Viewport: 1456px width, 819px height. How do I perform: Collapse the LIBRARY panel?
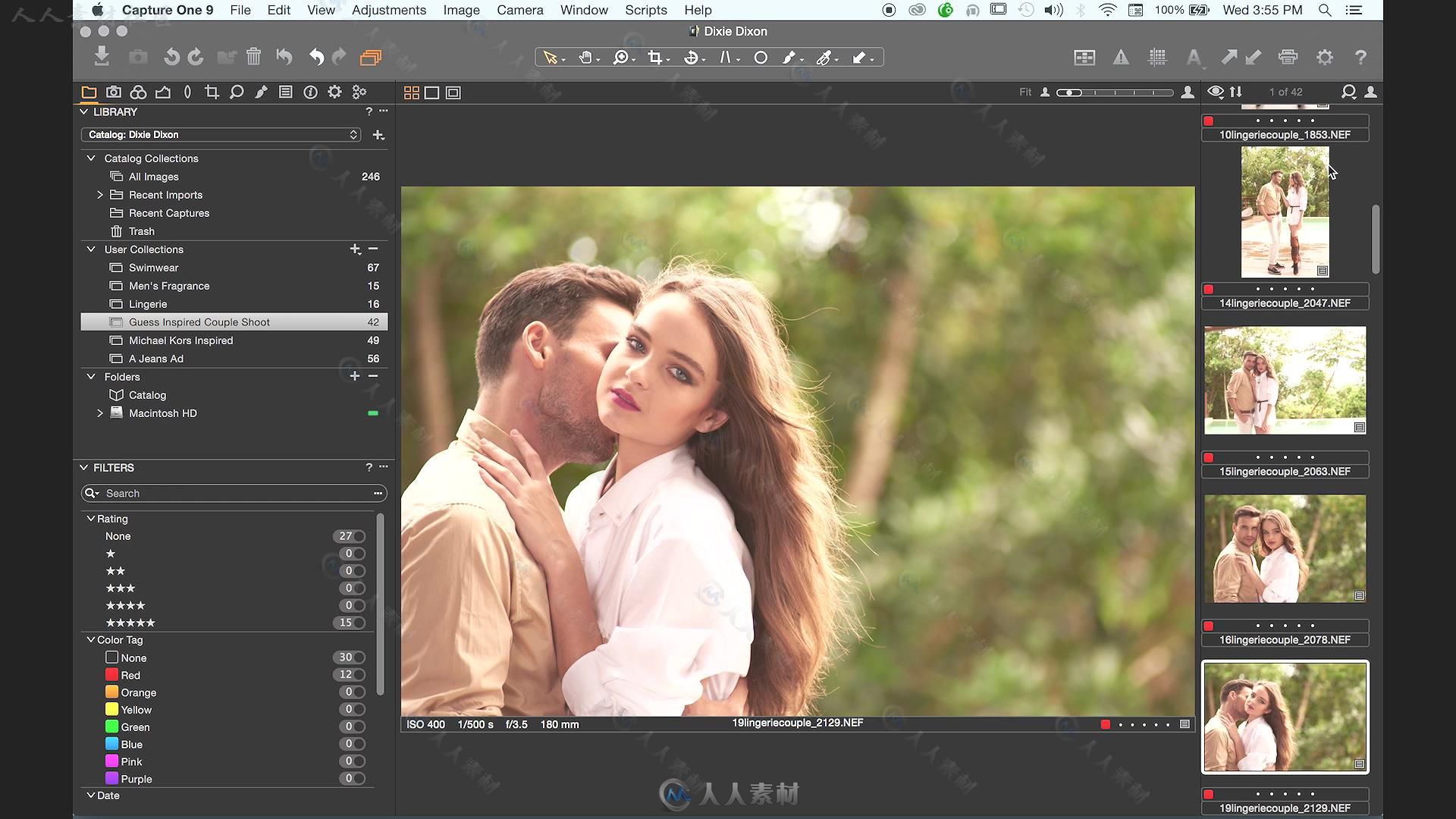(84, 111)
